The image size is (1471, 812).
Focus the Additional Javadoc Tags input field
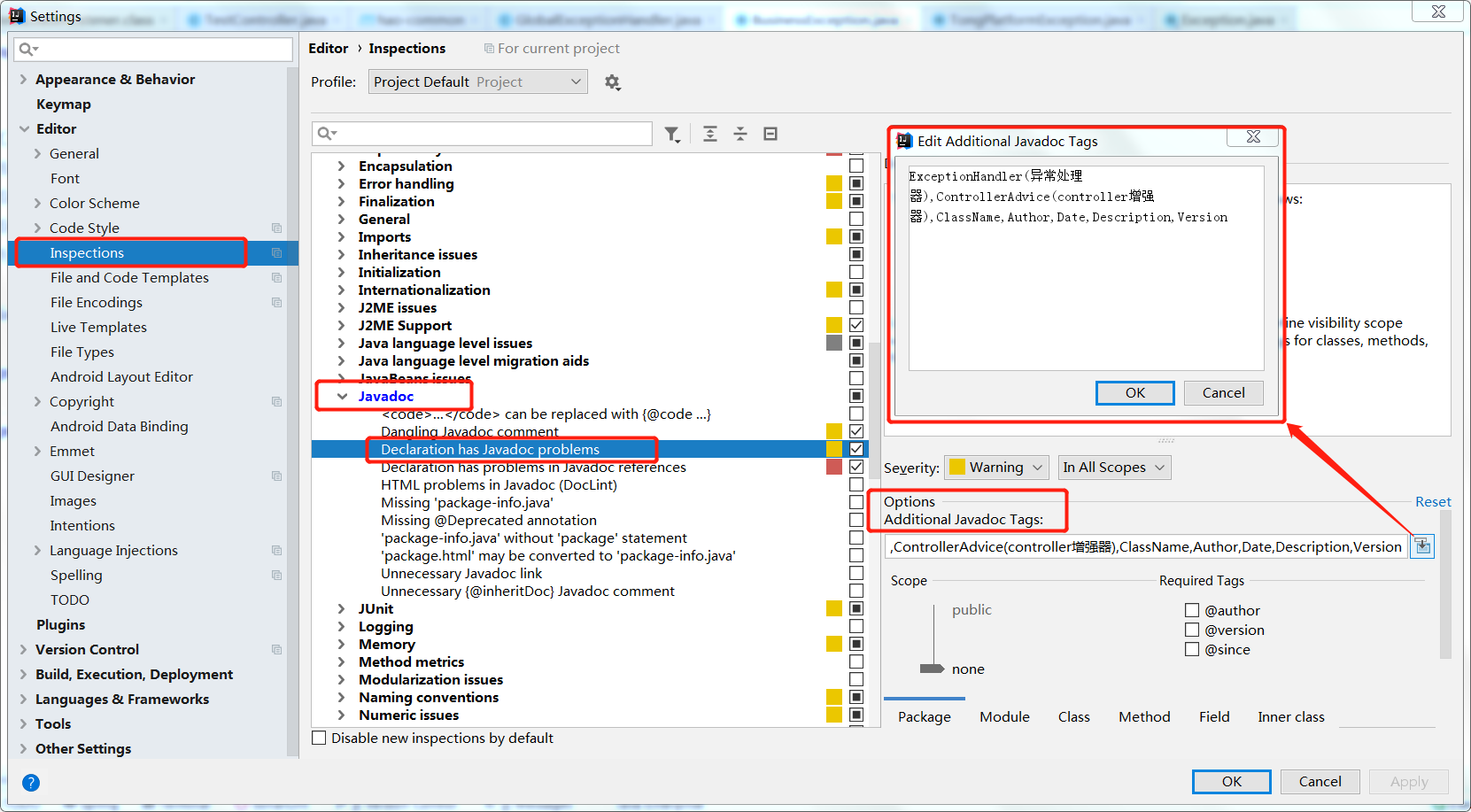point(1146,546)
